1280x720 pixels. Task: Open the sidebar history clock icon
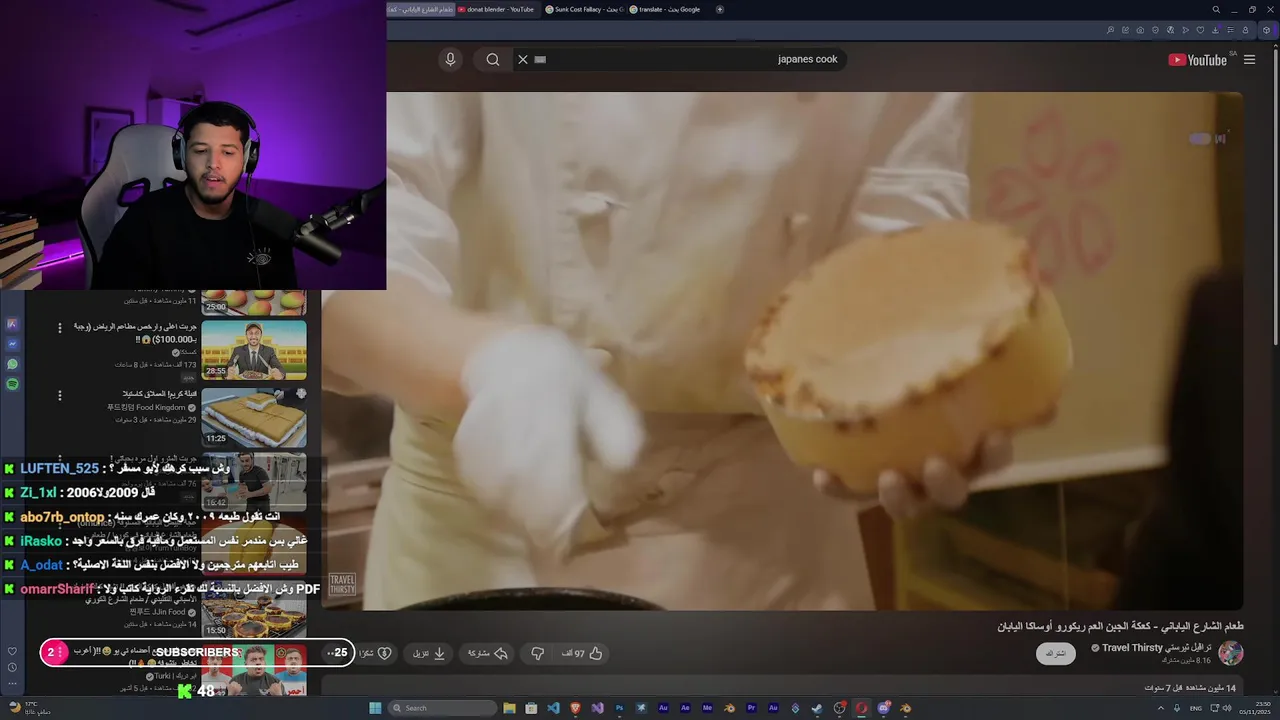point(12,667)
